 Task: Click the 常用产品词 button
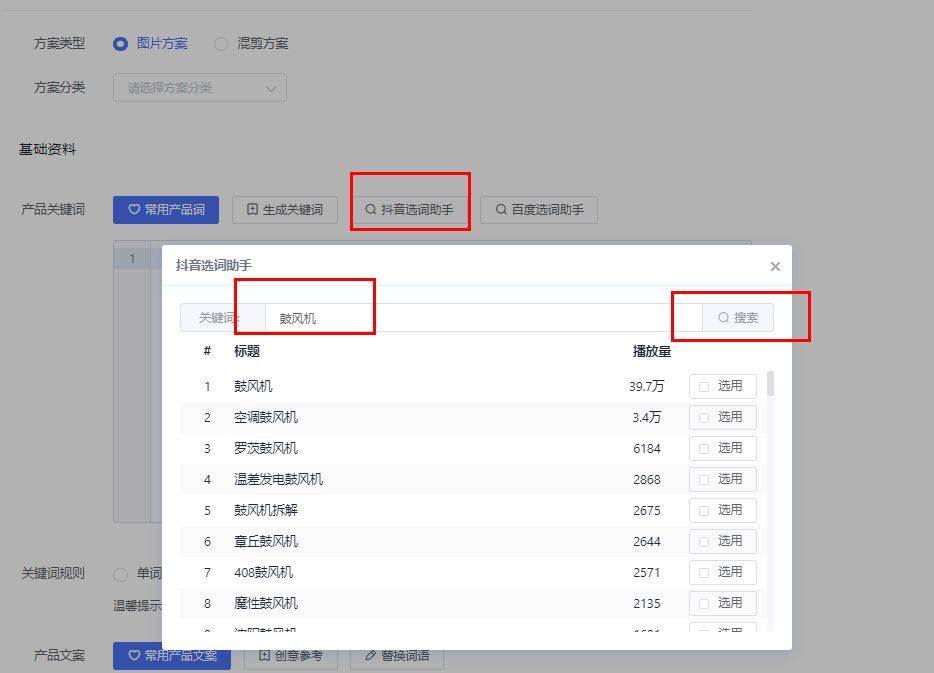pos(166,210)
